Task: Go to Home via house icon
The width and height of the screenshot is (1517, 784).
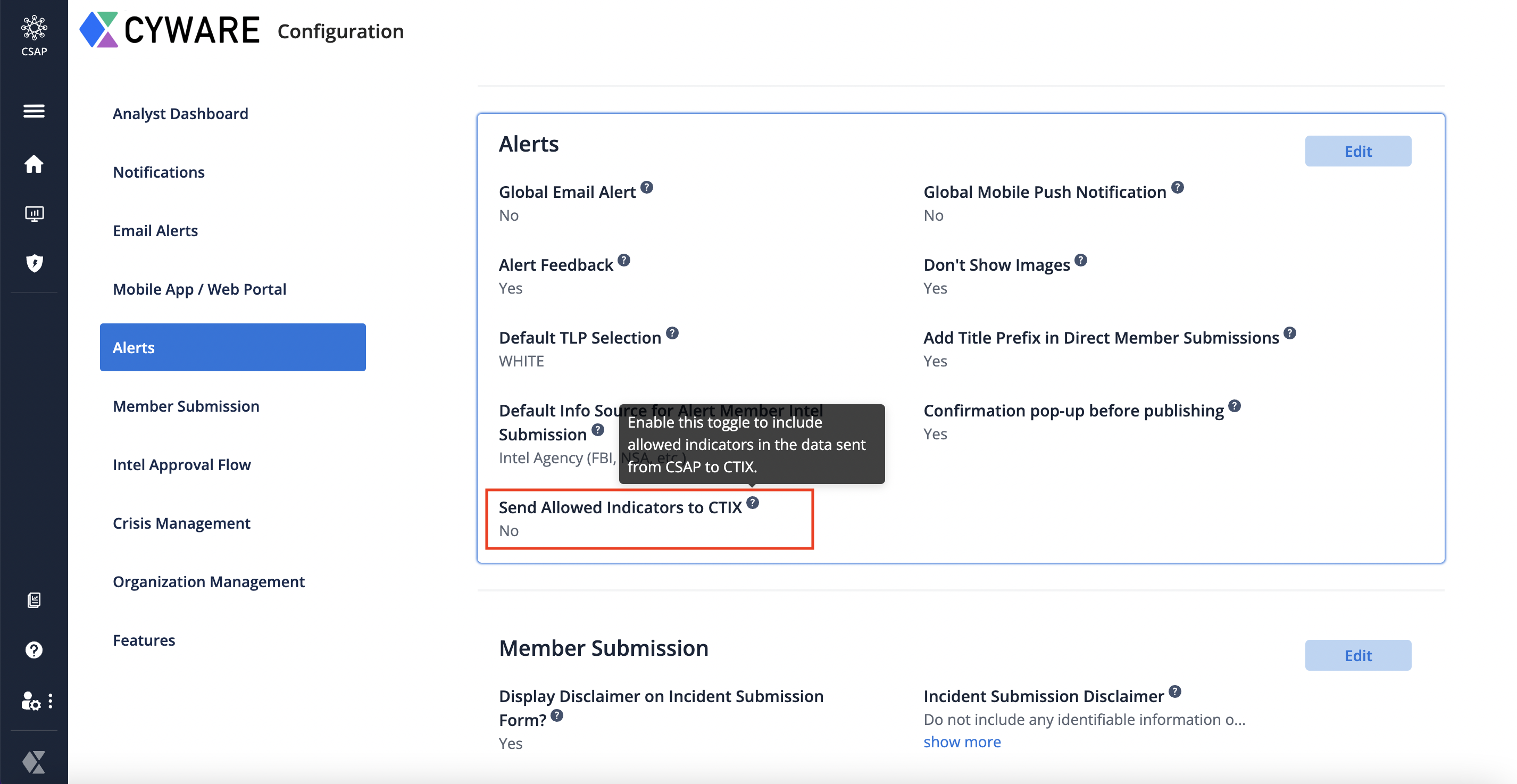Action: 34,164
